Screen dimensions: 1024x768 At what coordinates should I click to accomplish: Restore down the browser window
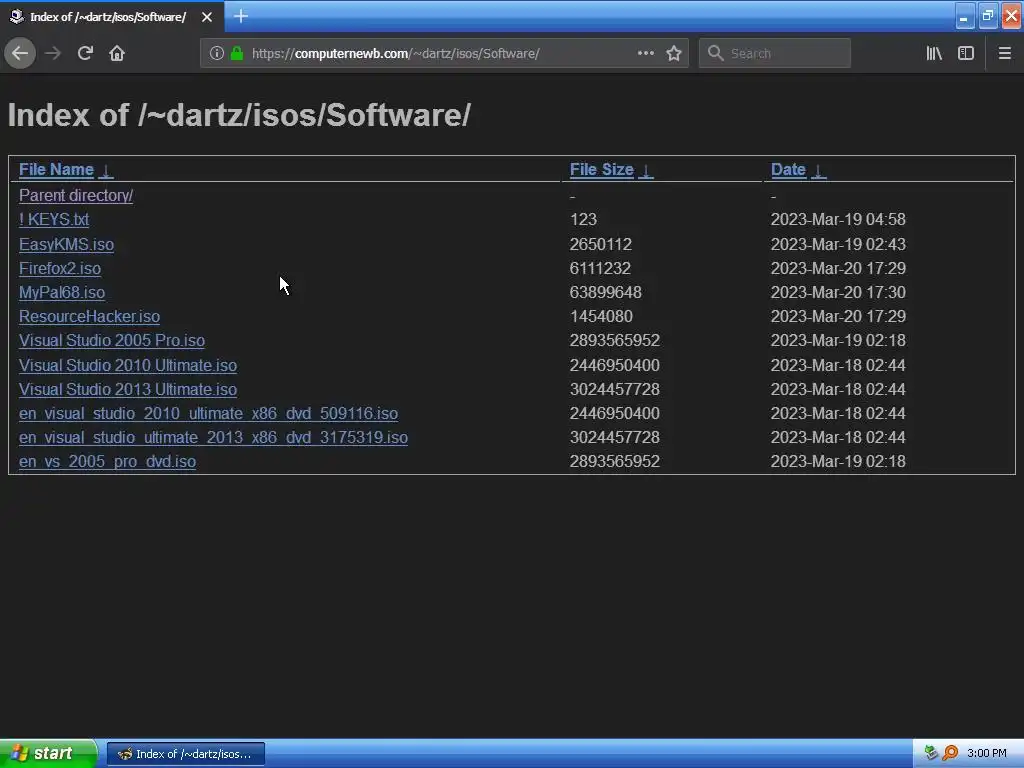click(x=987, y=16)
